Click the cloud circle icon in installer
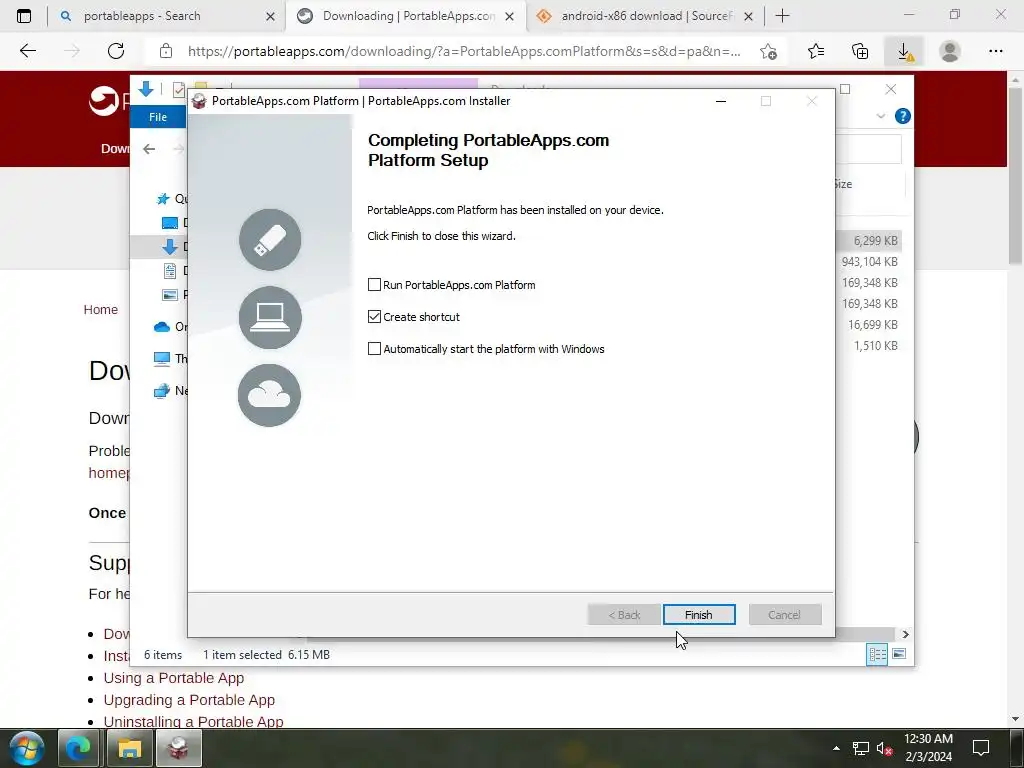The image size is (1024, 768). (x=269, y=395)
